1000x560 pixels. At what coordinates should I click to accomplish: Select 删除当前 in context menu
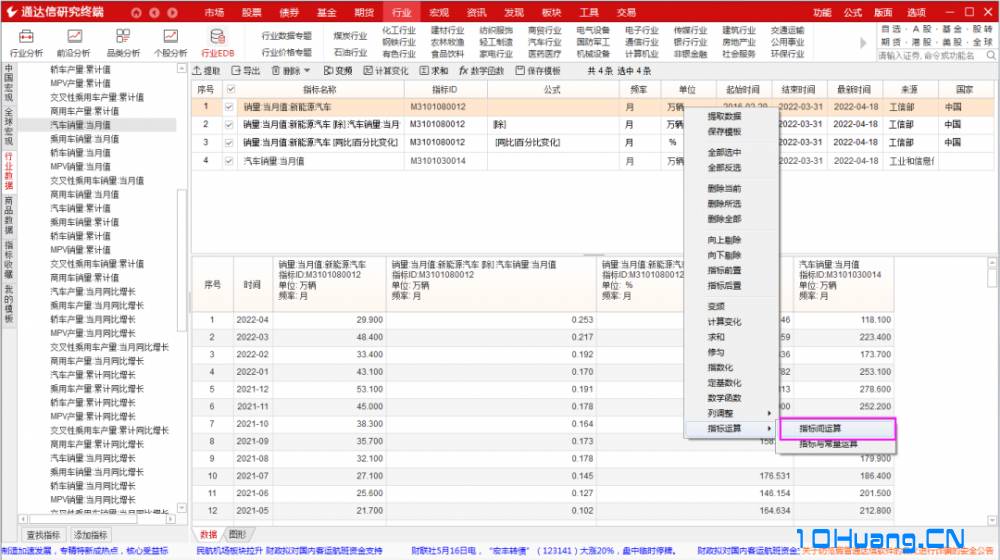(x=724, y=188)
